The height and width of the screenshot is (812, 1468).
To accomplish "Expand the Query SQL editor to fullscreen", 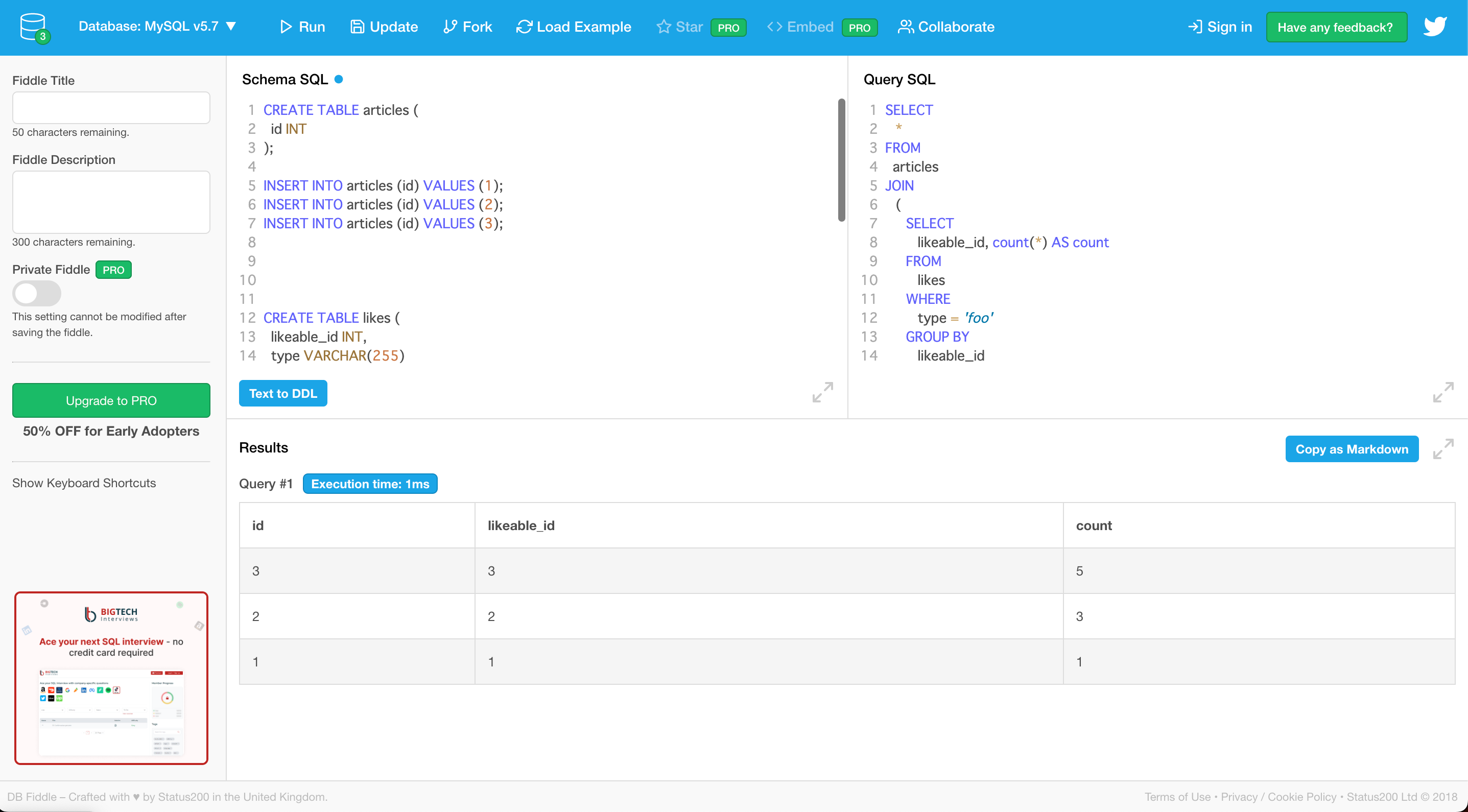I will pos(1443,392).
